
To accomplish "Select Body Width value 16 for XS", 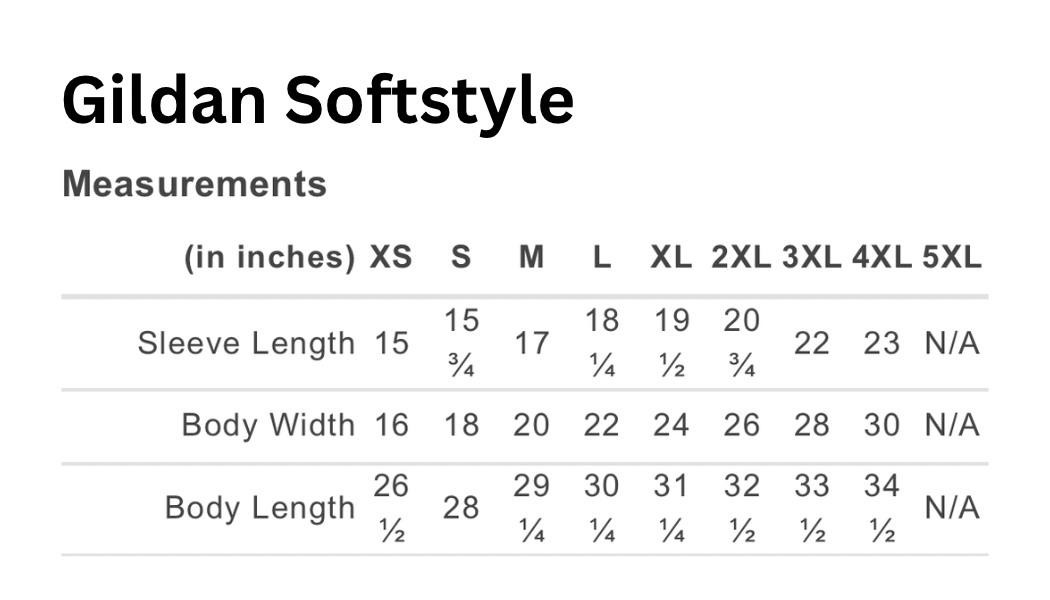I will 391,425.
